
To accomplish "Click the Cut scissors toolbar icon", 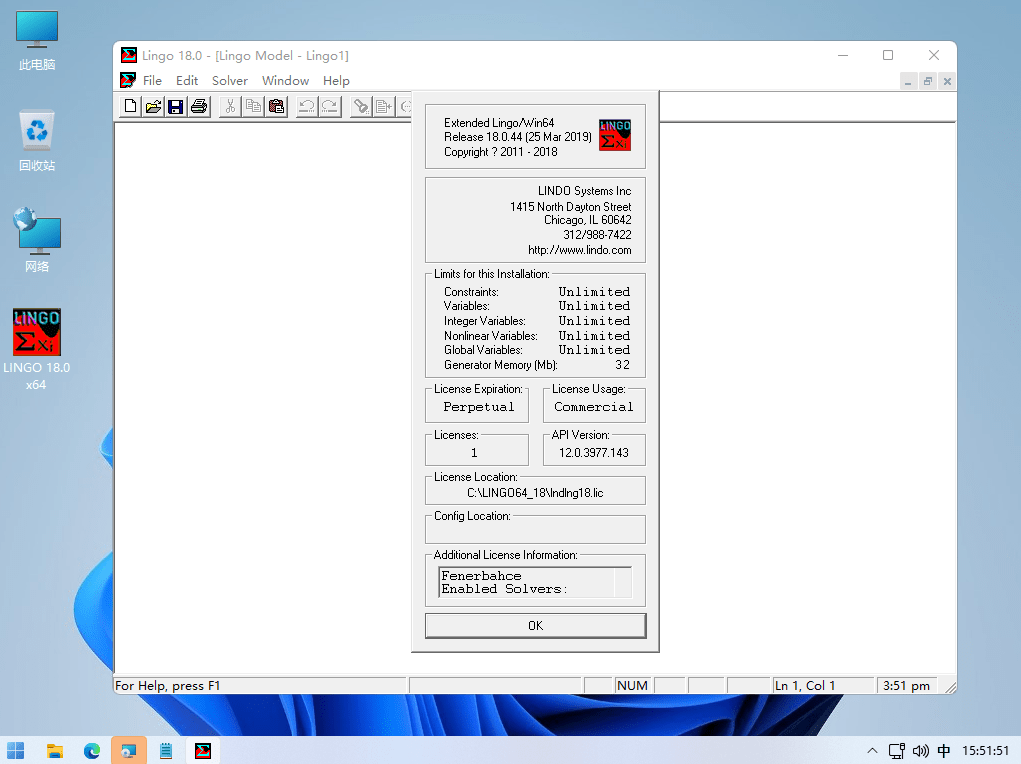I will tap(230, 106).
